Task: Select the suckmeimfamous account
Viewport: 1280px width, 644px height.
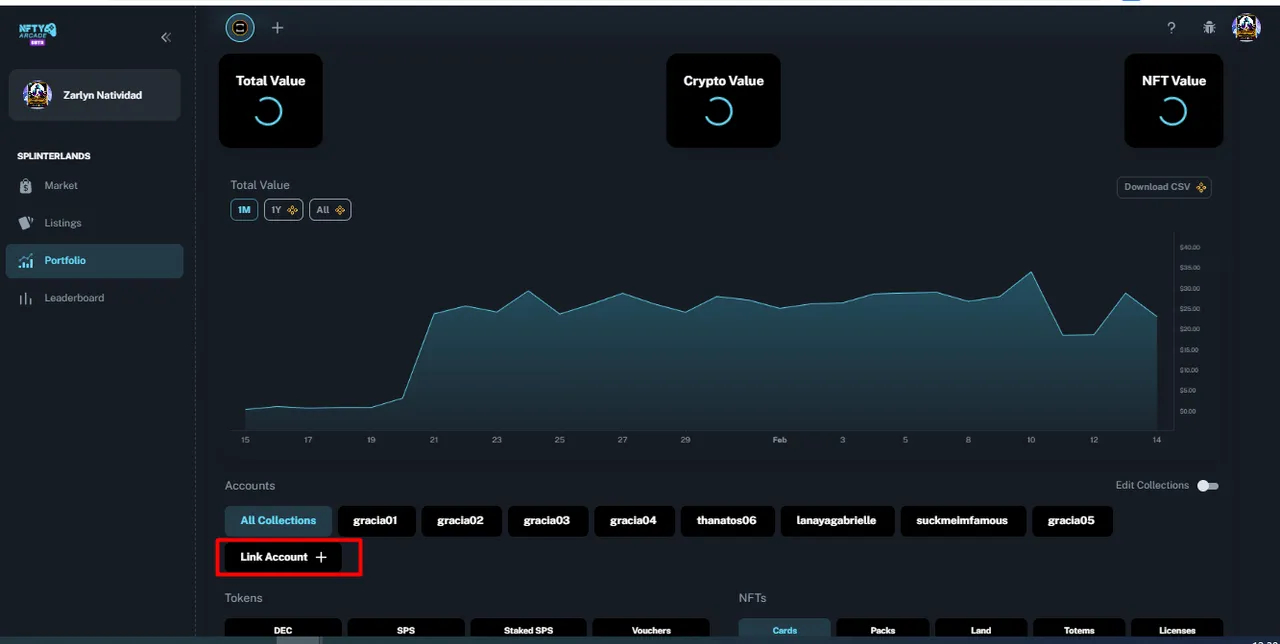Action: [962, 521]
